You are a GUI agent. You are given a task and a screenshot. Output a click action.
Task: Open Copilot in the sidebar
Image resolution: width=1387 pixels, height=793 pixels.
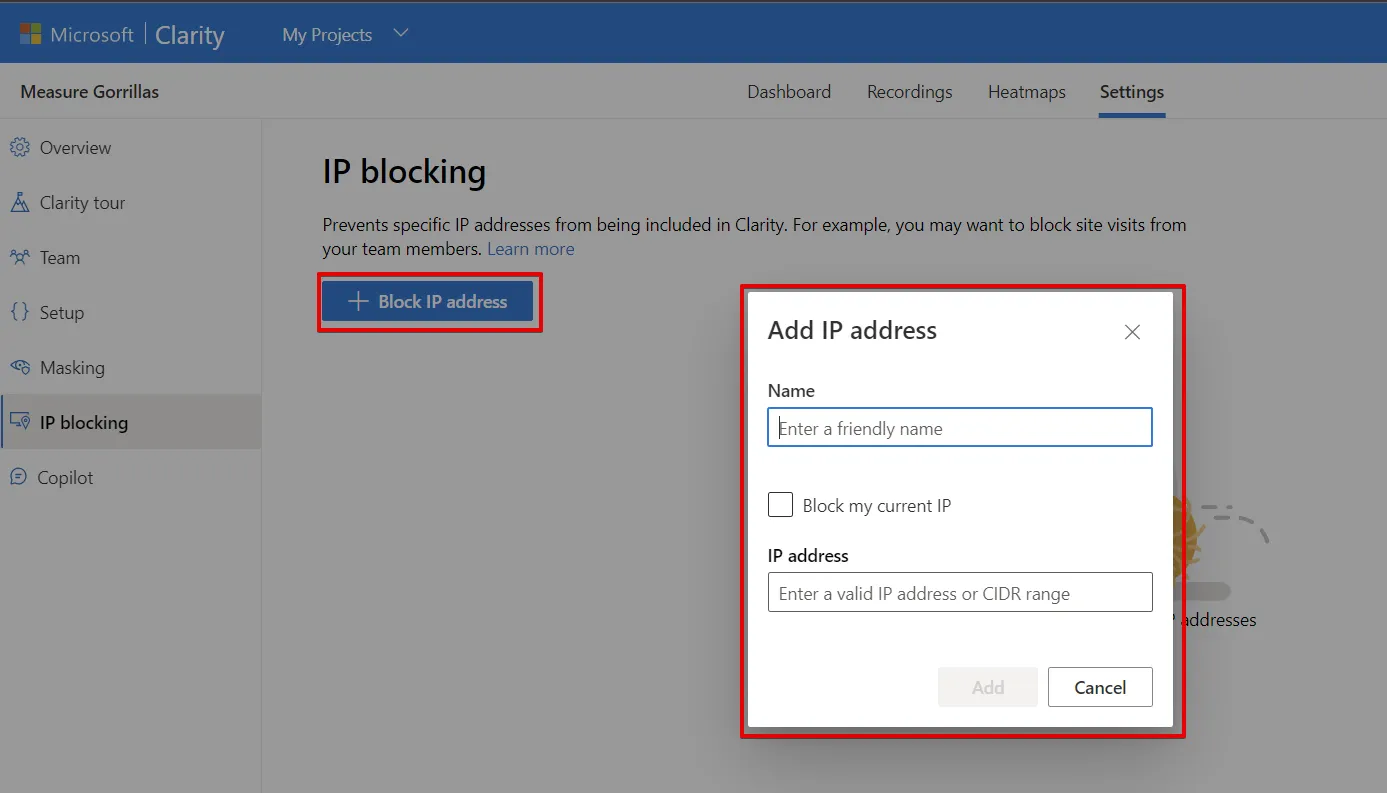click(130, 478)
